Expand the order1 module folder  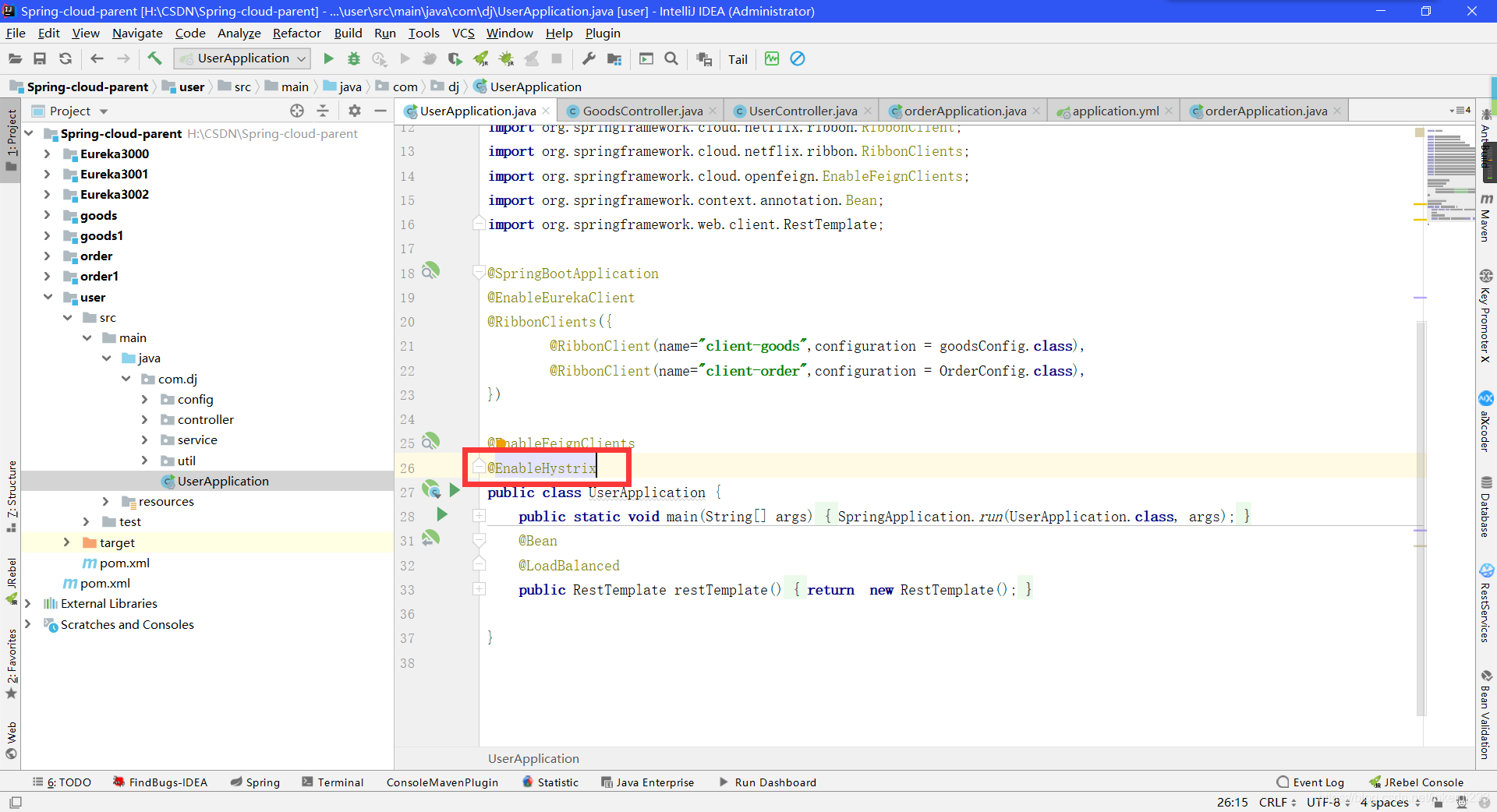point(47,277)
